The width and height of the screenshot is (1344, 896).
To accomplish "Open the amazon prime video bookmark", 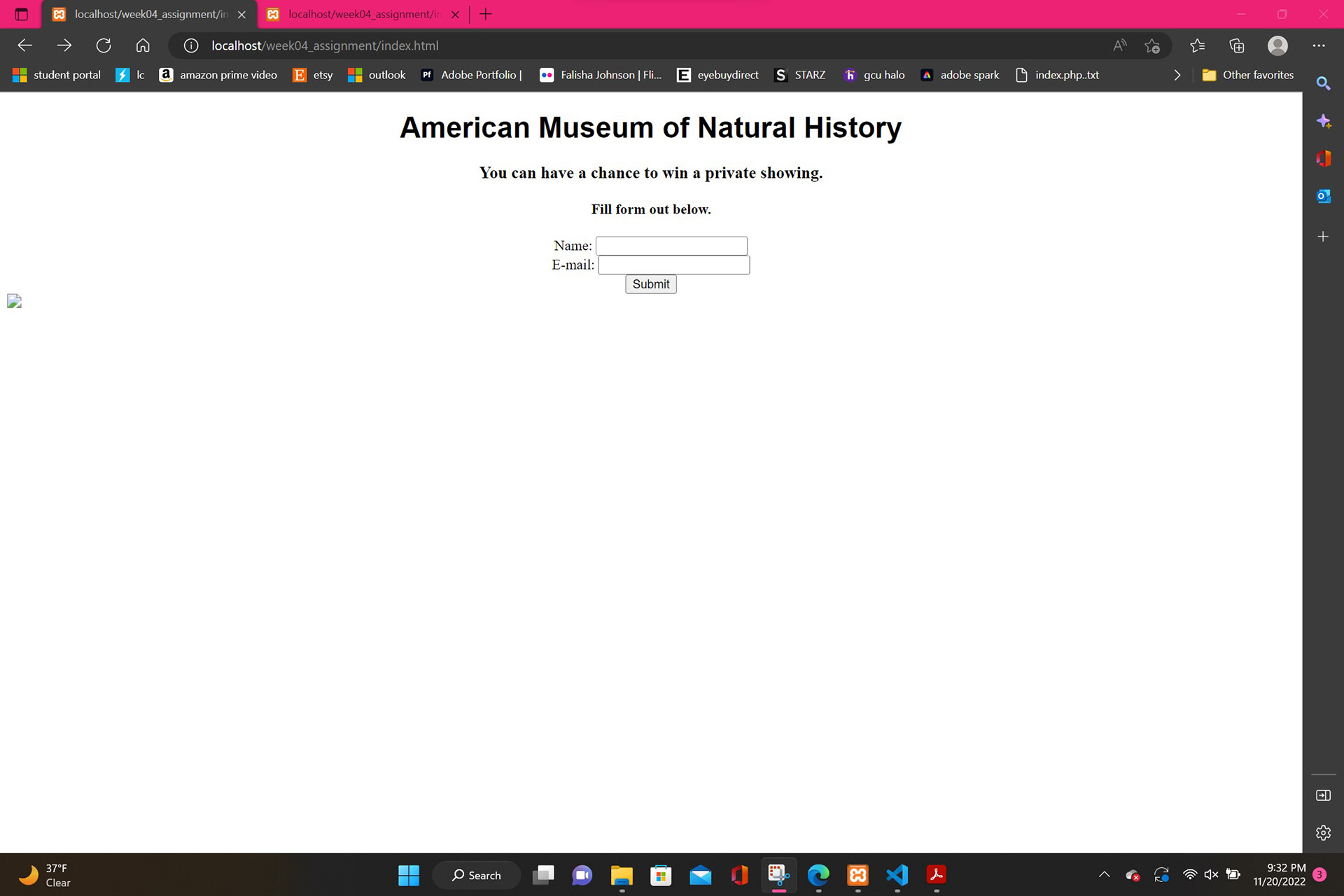I will click(218, 75).
